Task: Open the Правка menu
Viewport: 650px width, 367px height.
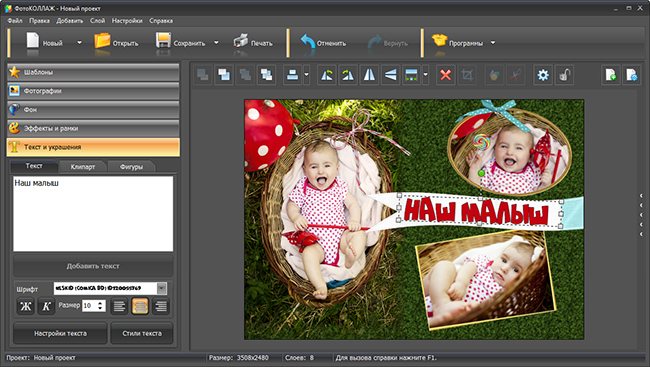Action: coord(39,20)
